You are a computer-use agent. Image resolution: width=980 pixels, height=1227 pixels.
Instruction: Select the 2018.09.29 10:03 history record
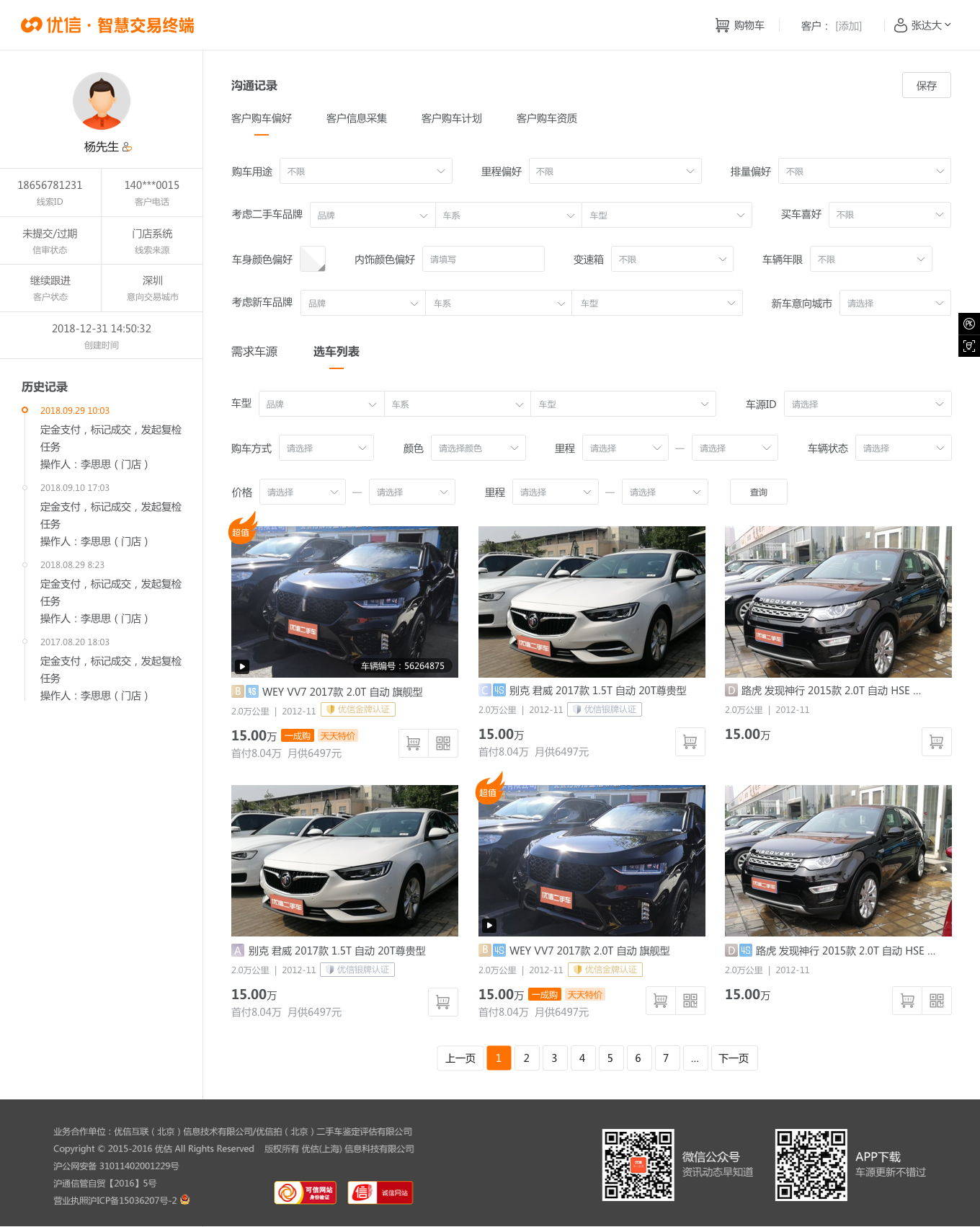pyautogui.click(x=75, y=410)
